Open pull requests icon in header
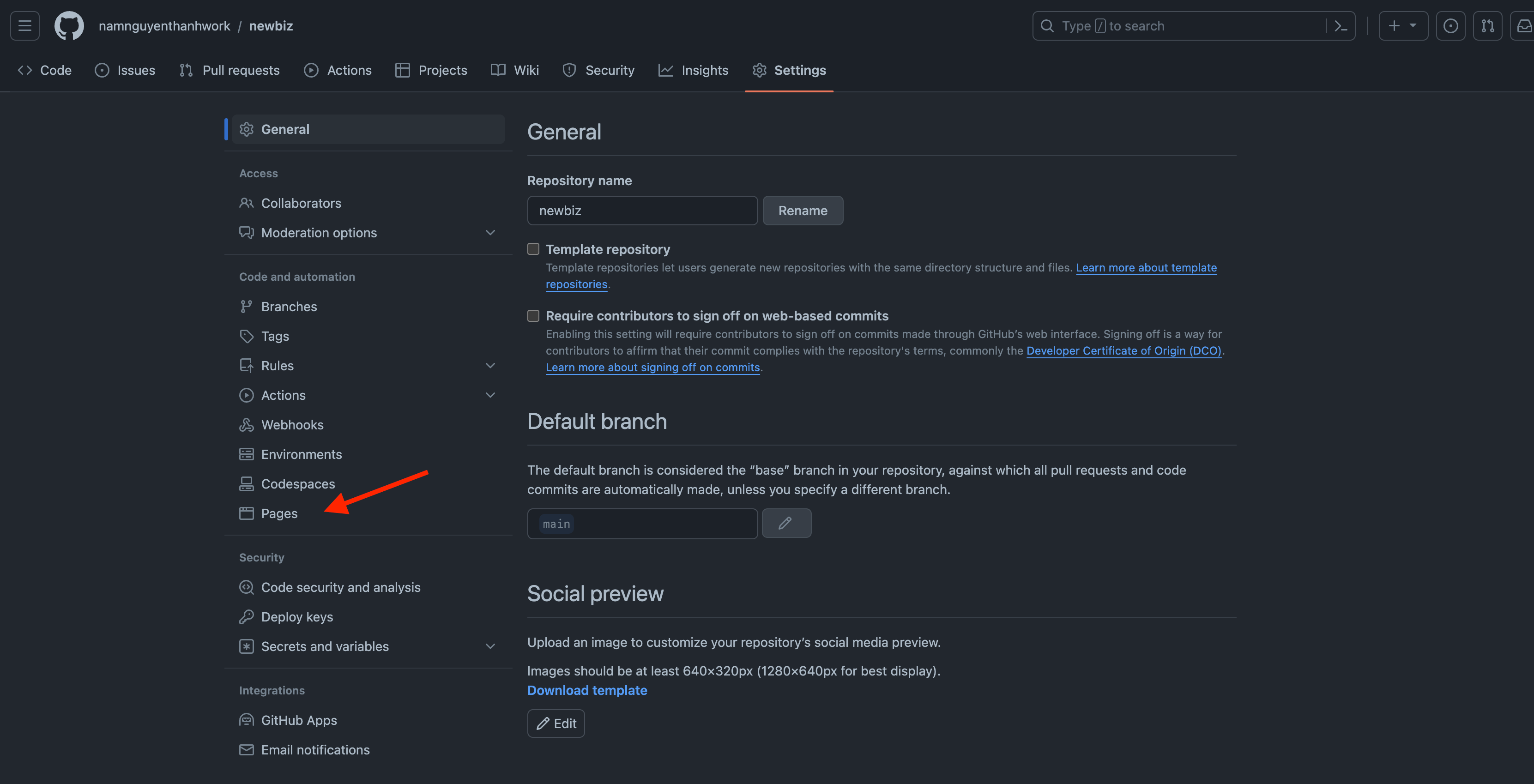This screenshot has width=1534, height=784. click(1487, 25)
